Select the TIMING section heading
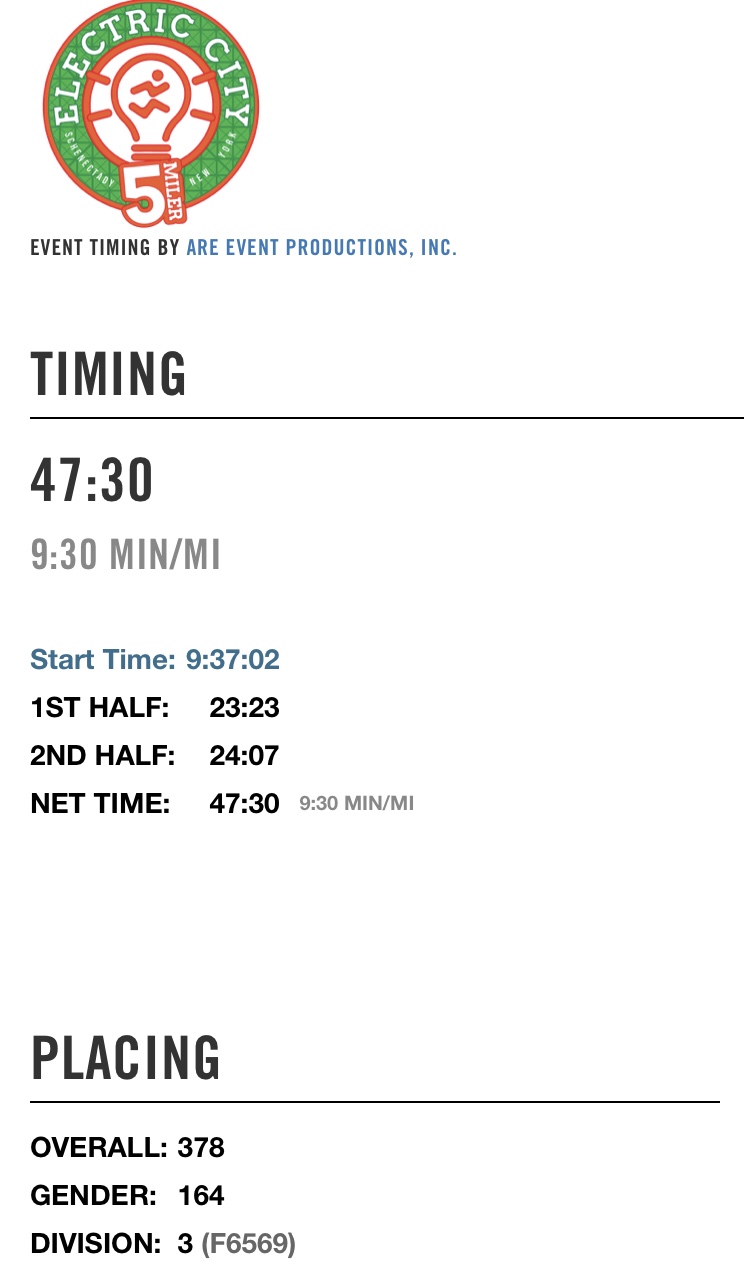This screenshot has height=1278, width=744. 109,374
